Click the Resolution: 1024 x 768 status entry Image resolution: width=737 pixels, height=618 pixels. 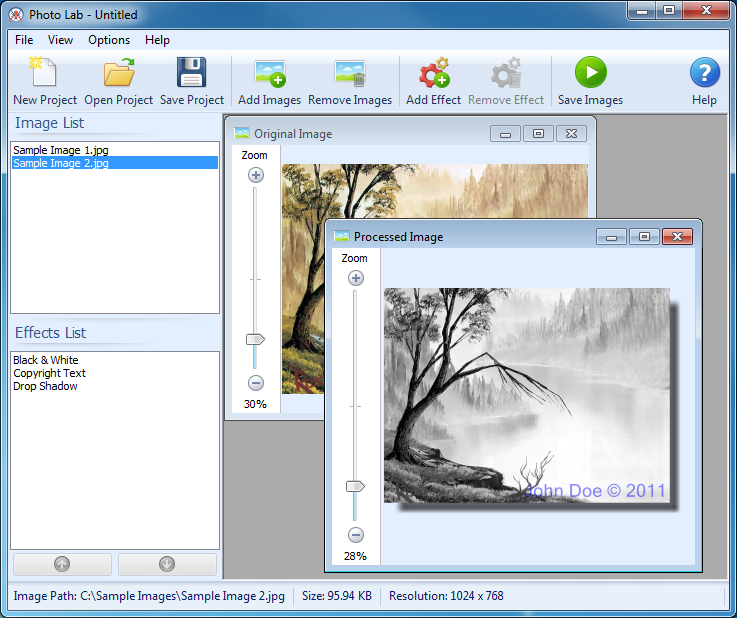(x=446, y=596)
